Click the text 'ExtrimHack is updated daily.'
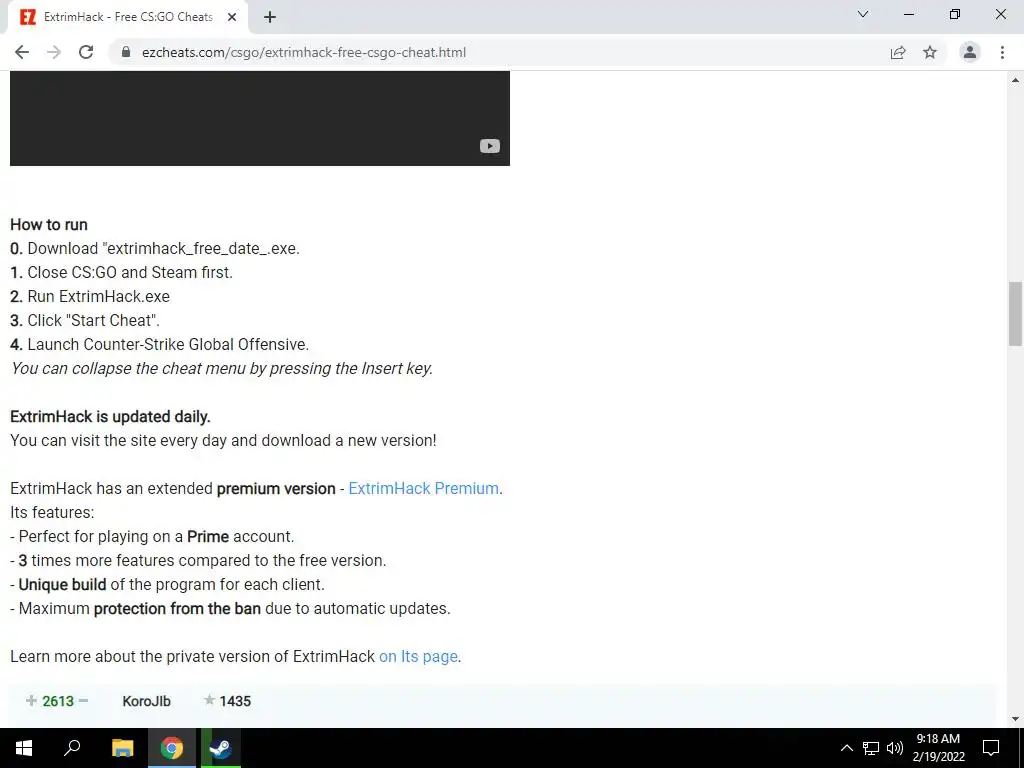The image size is (1024, 768). click(x=110, y=417)
